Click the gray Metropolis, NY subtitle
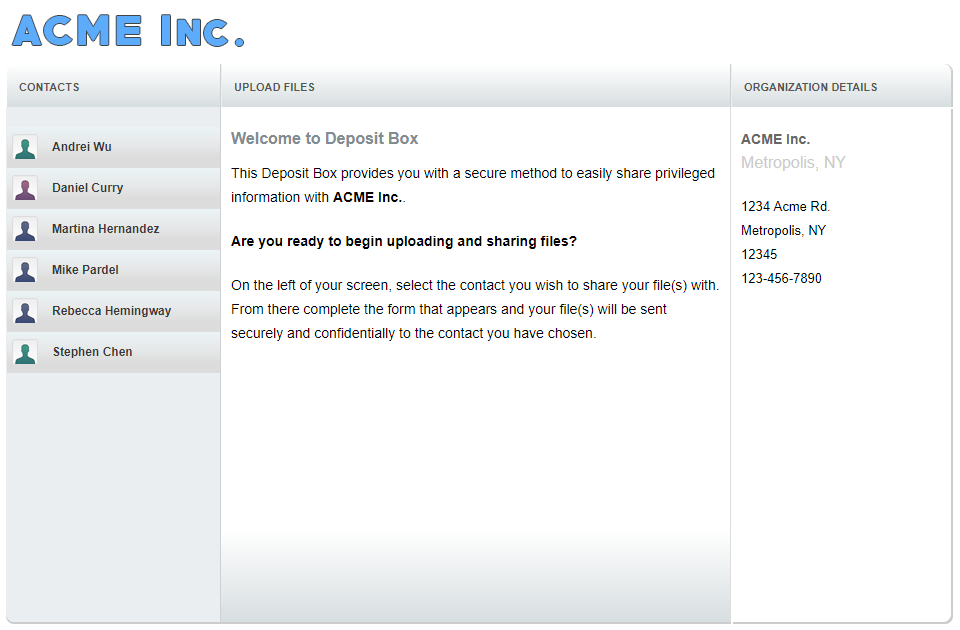This screenshot has width=960, height=630. (793, 162)
